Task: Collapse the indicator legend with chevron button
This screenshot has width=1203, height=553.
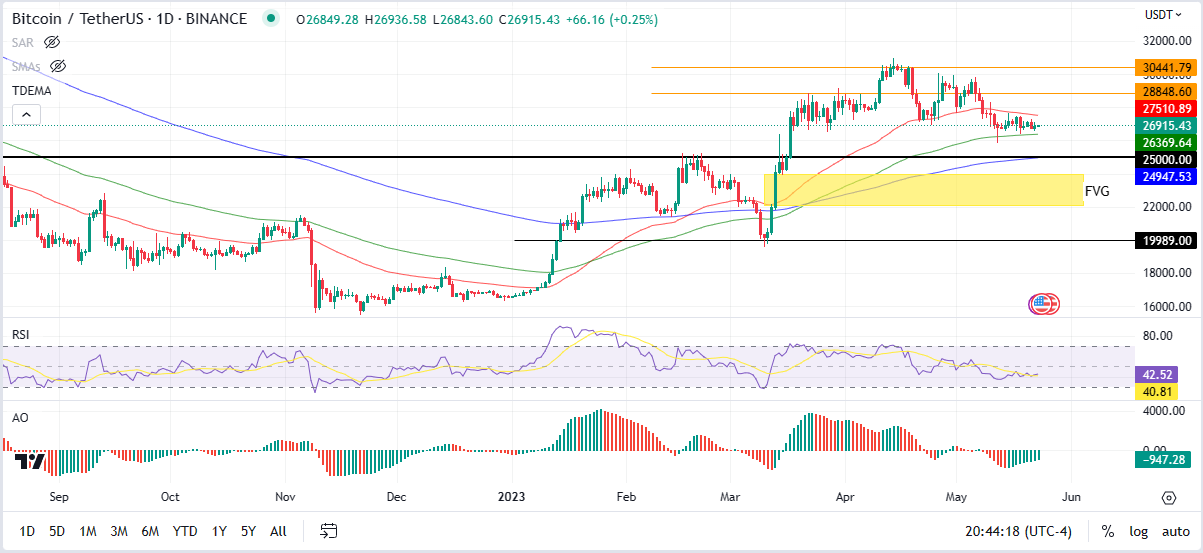Action: coord(27,114)
